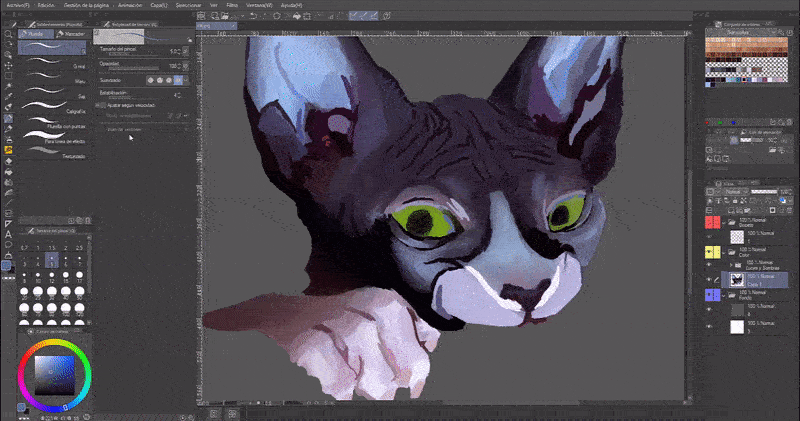
Task: Select the Airbrush tool
Action: pos(8,139)
